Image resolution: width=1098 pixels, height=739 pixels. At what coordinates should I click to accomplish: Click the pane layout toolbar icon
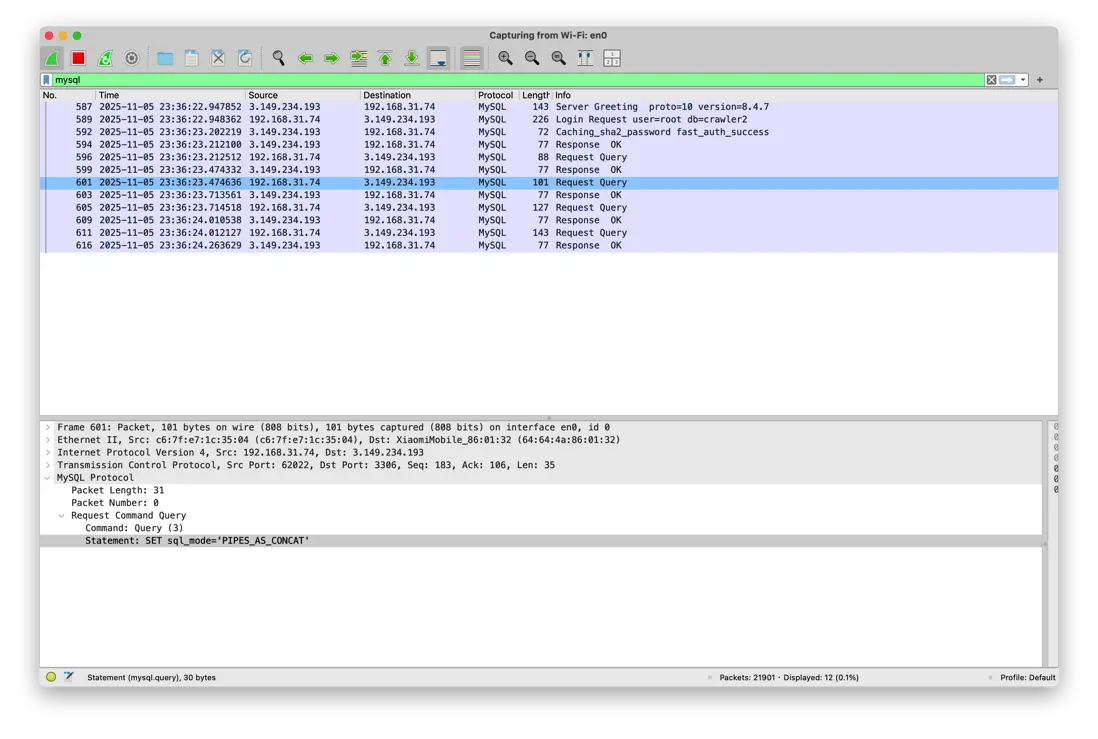click(612, 58)
